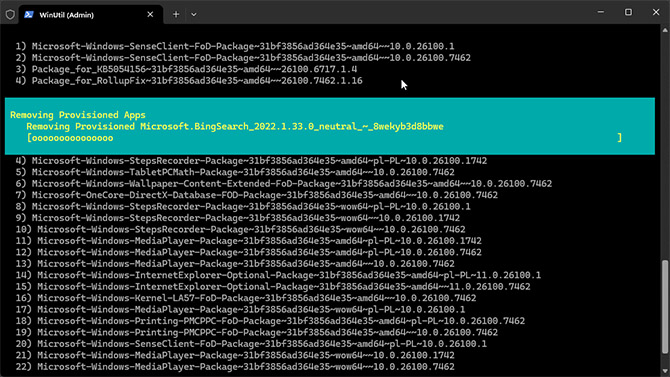Screen dimensions: 670x377
Task: Click the Kernel-LA57-FoD-Package line
Action: click(246, 298)
